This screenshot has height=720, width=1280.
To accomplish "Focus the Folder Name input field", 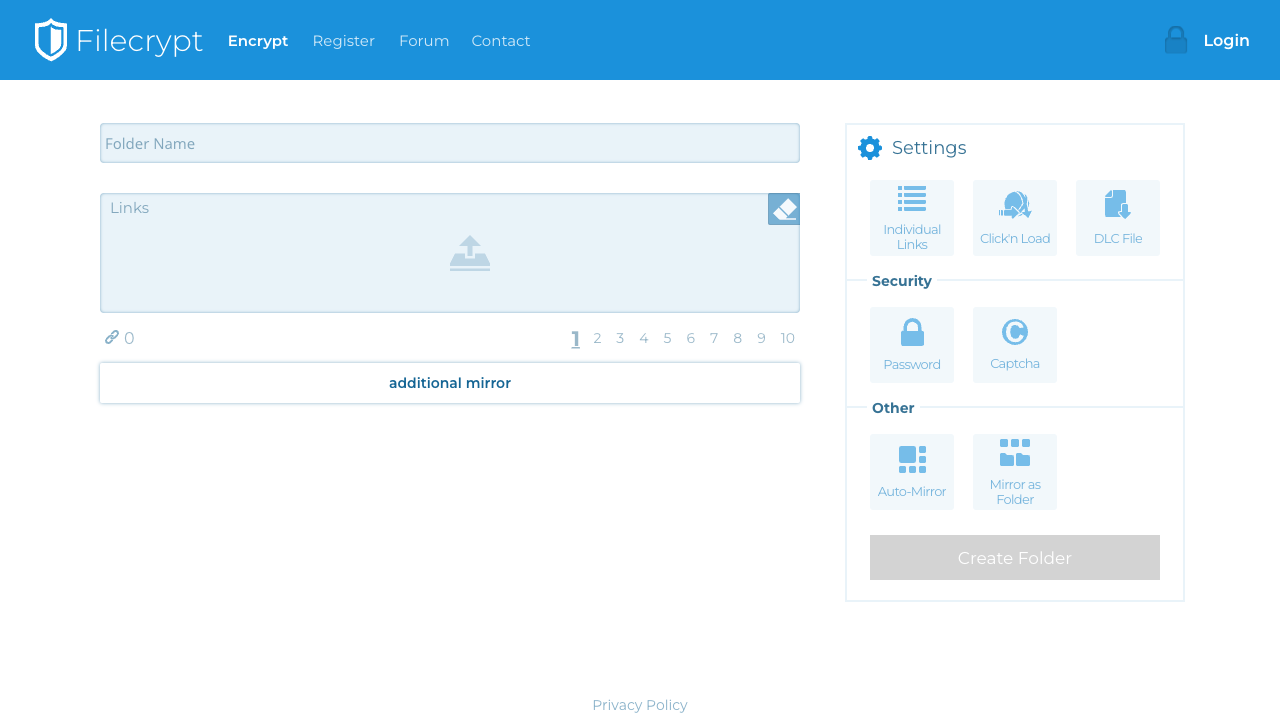I will point(450,143).
